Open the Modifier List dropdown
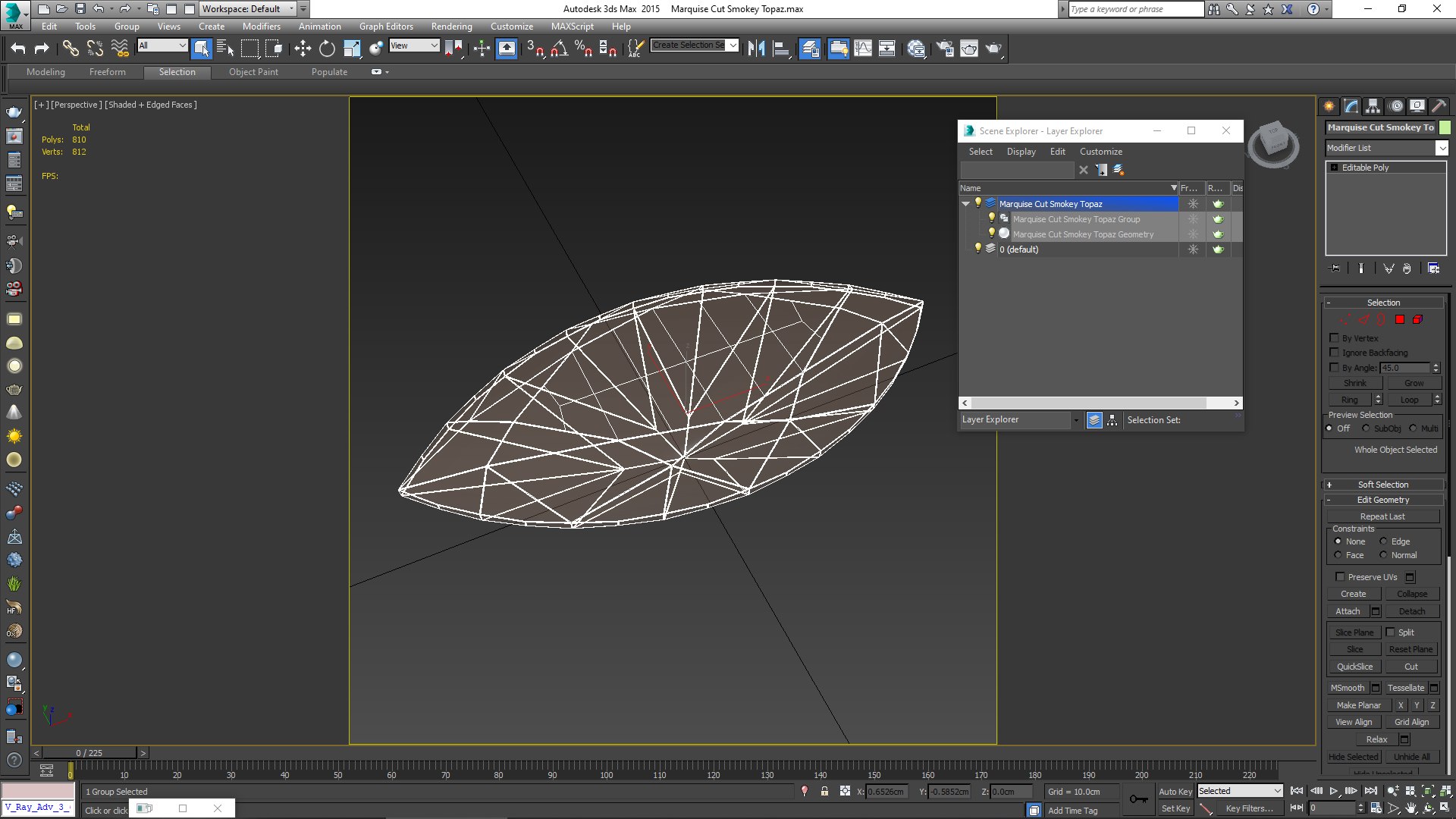 click(x=1386, y=148)
